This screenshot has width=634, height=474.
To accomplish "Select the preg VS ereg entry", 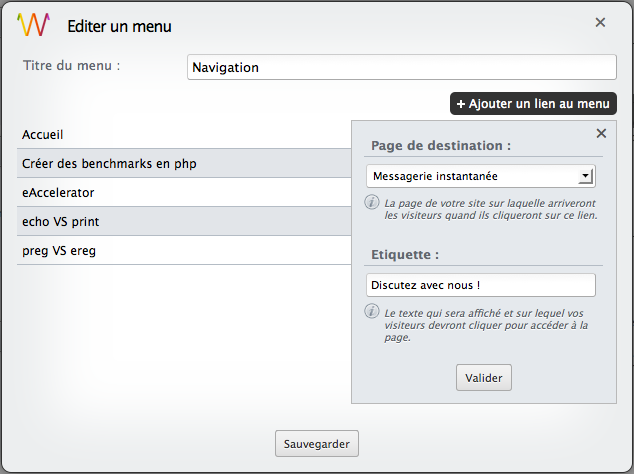I will 184,251.
